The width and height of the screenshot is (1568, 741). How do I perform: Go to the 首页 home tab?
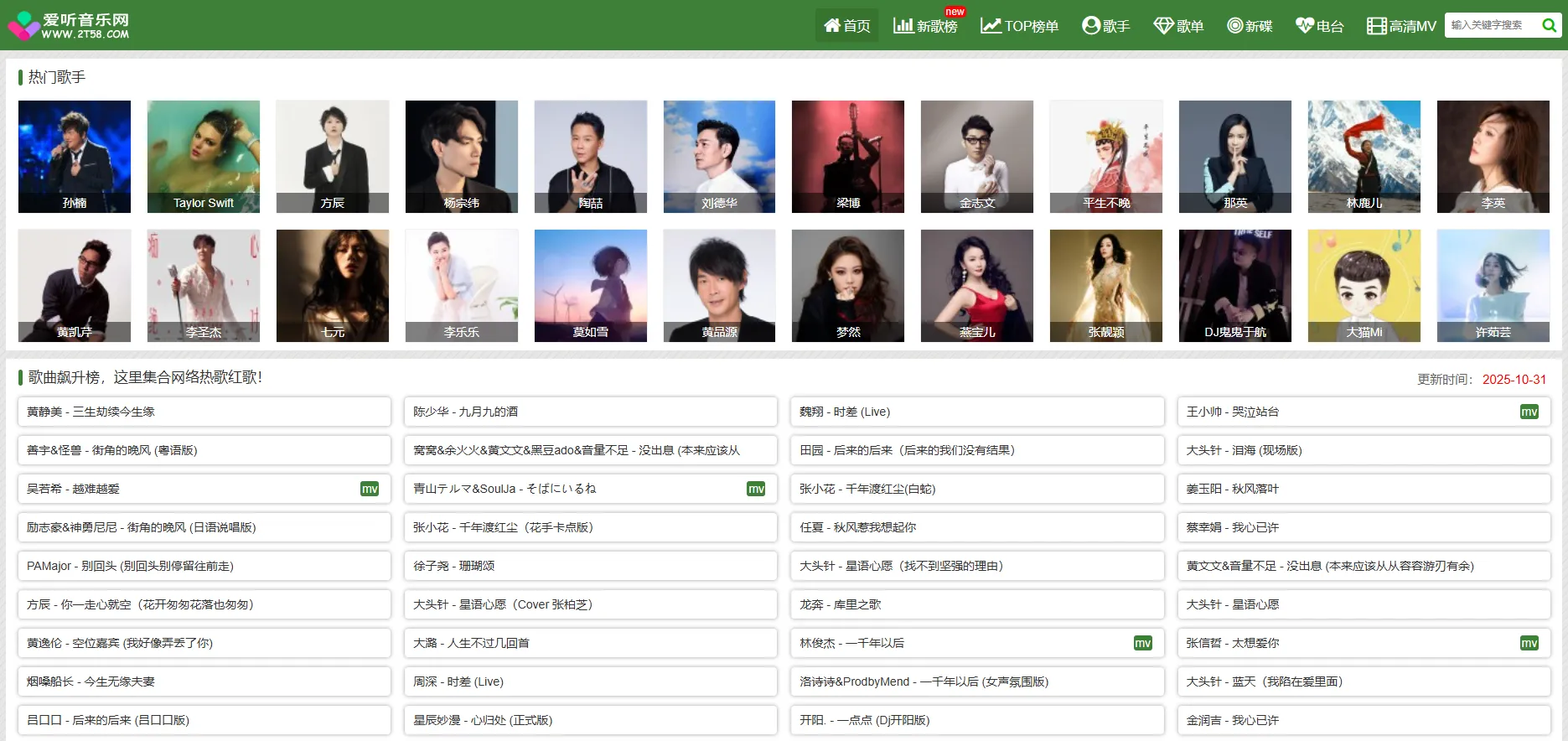[846, 26]
